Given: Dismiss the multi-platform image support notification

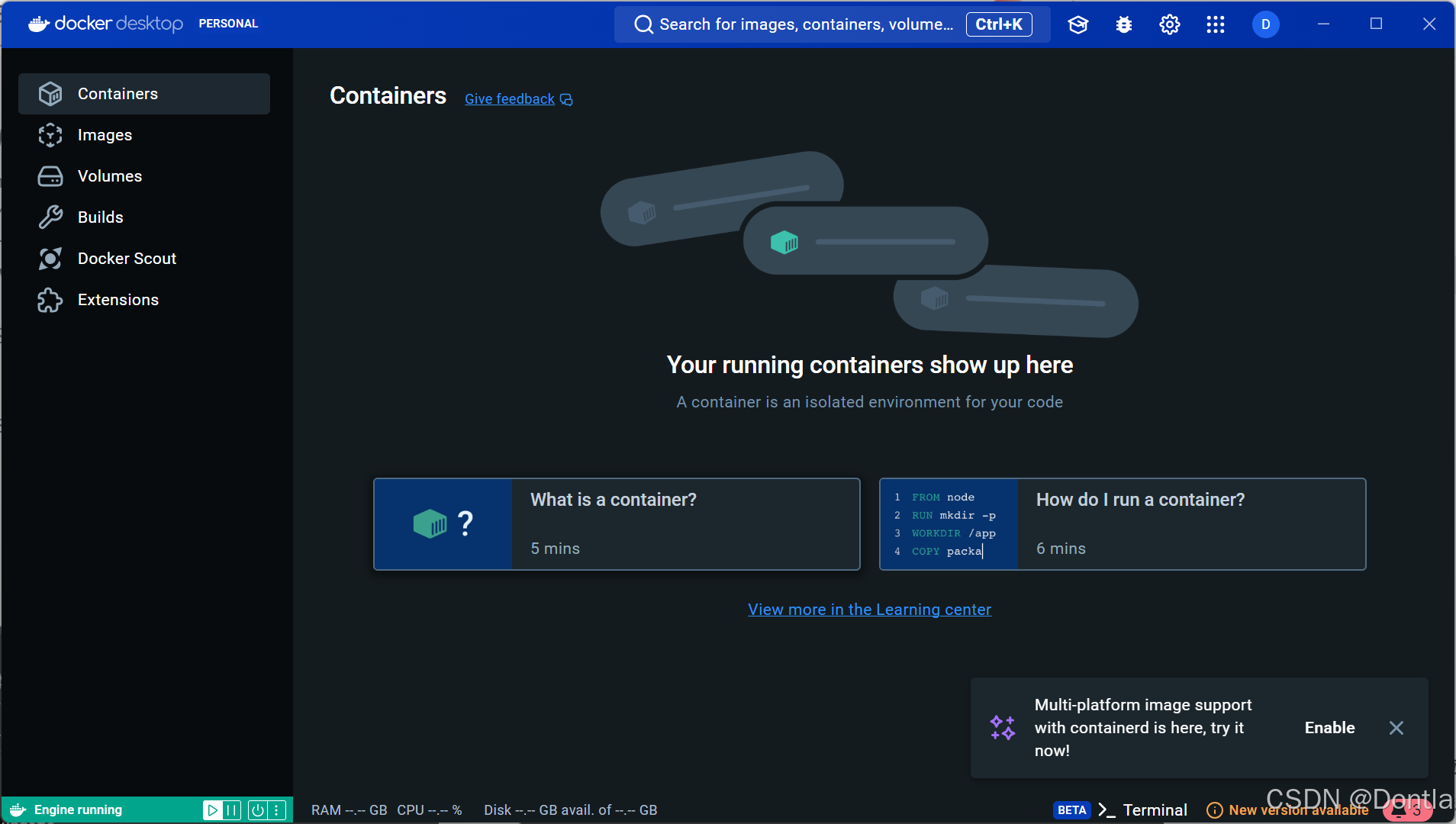Looking at the screenshot, I should click(1396, 728).
